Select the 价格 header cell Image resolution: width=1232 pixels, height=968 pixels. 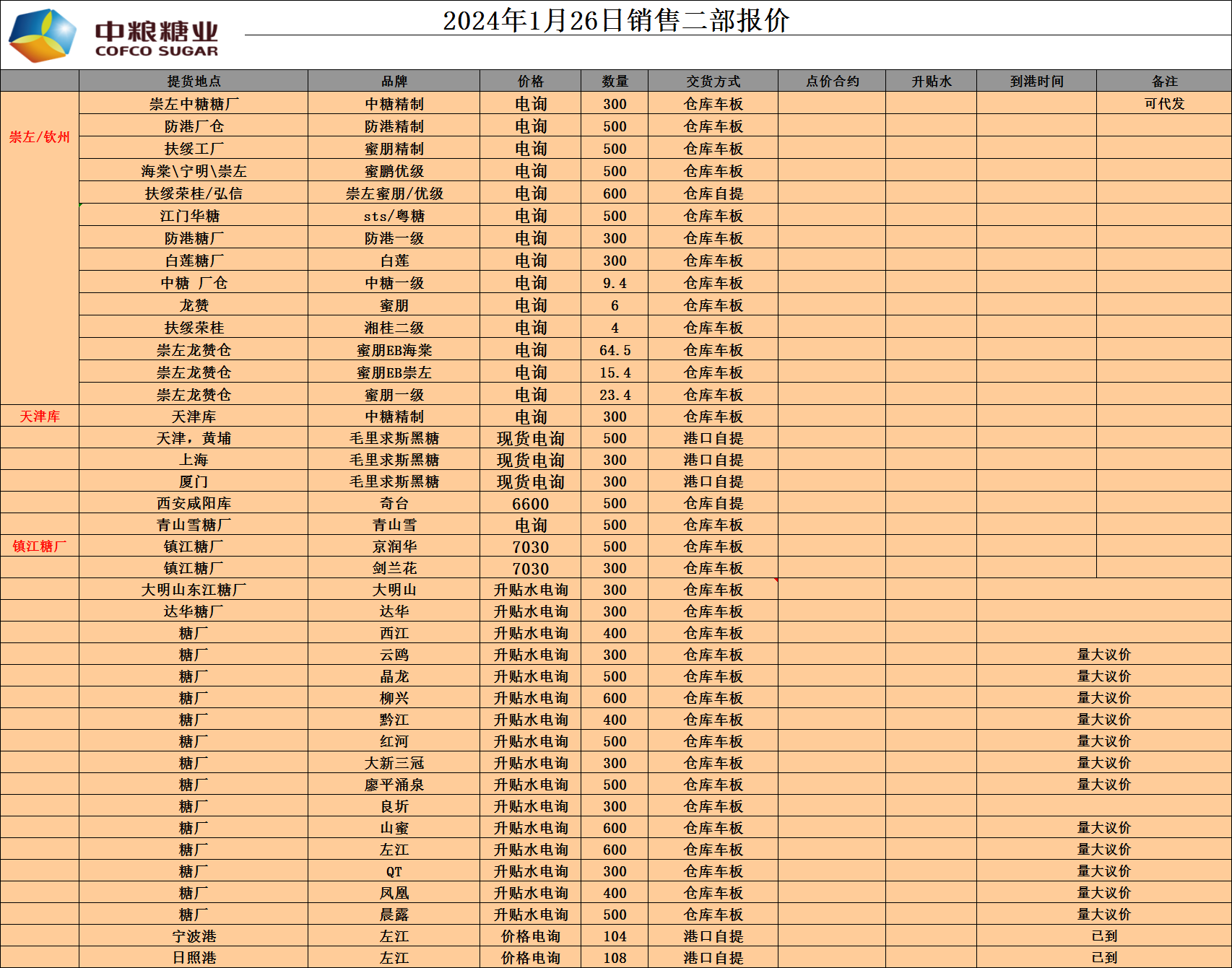(x=530, y=81)
